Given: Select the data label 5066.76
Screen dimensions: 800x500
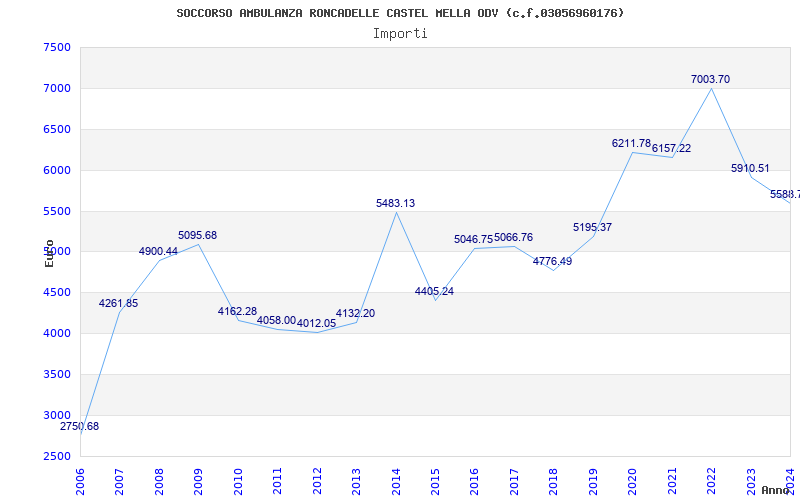Looking at the screenshot, I should [x=513, y=238].
